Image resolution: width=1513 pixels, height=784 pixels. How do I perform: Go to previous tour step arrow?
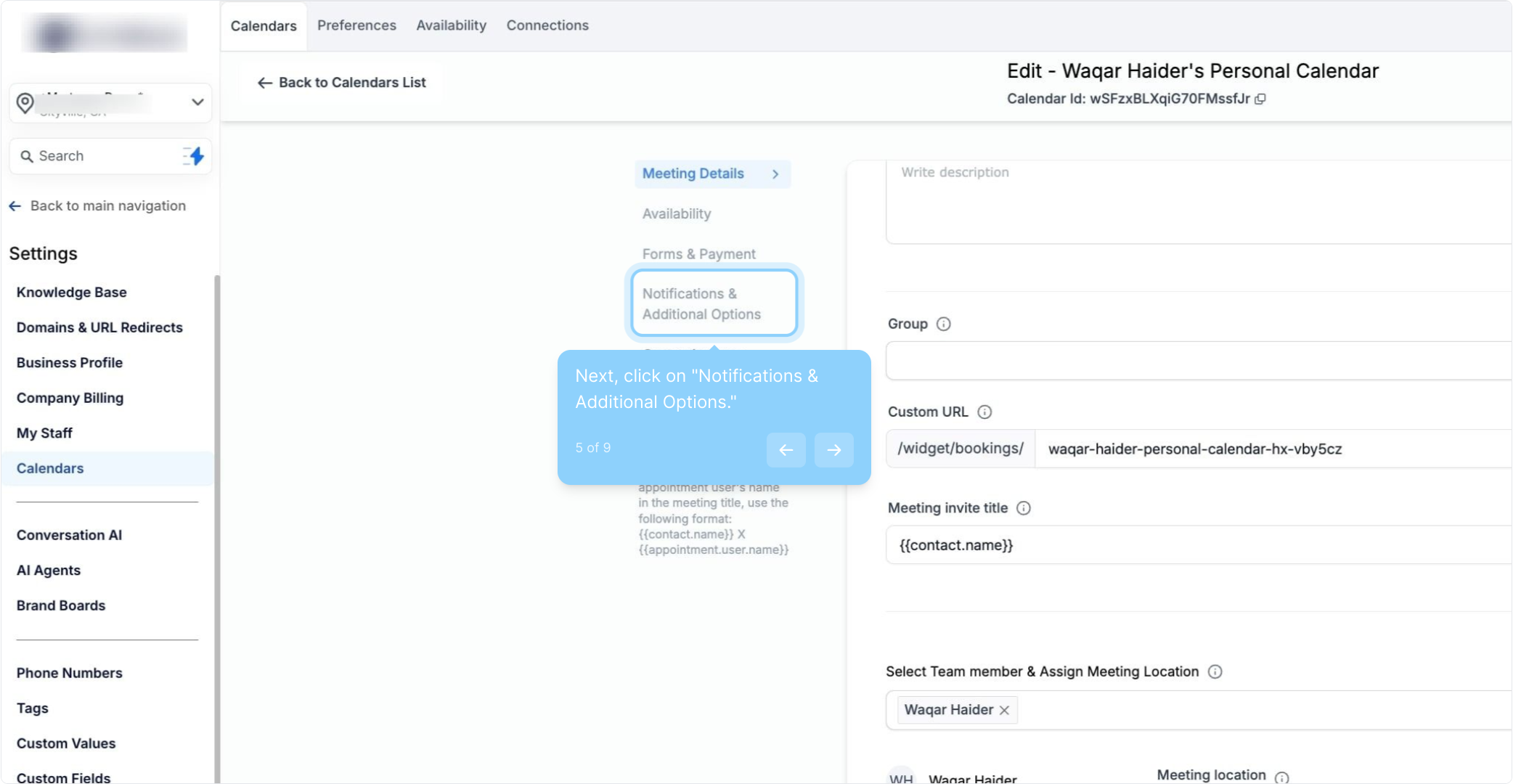(786, 450)
